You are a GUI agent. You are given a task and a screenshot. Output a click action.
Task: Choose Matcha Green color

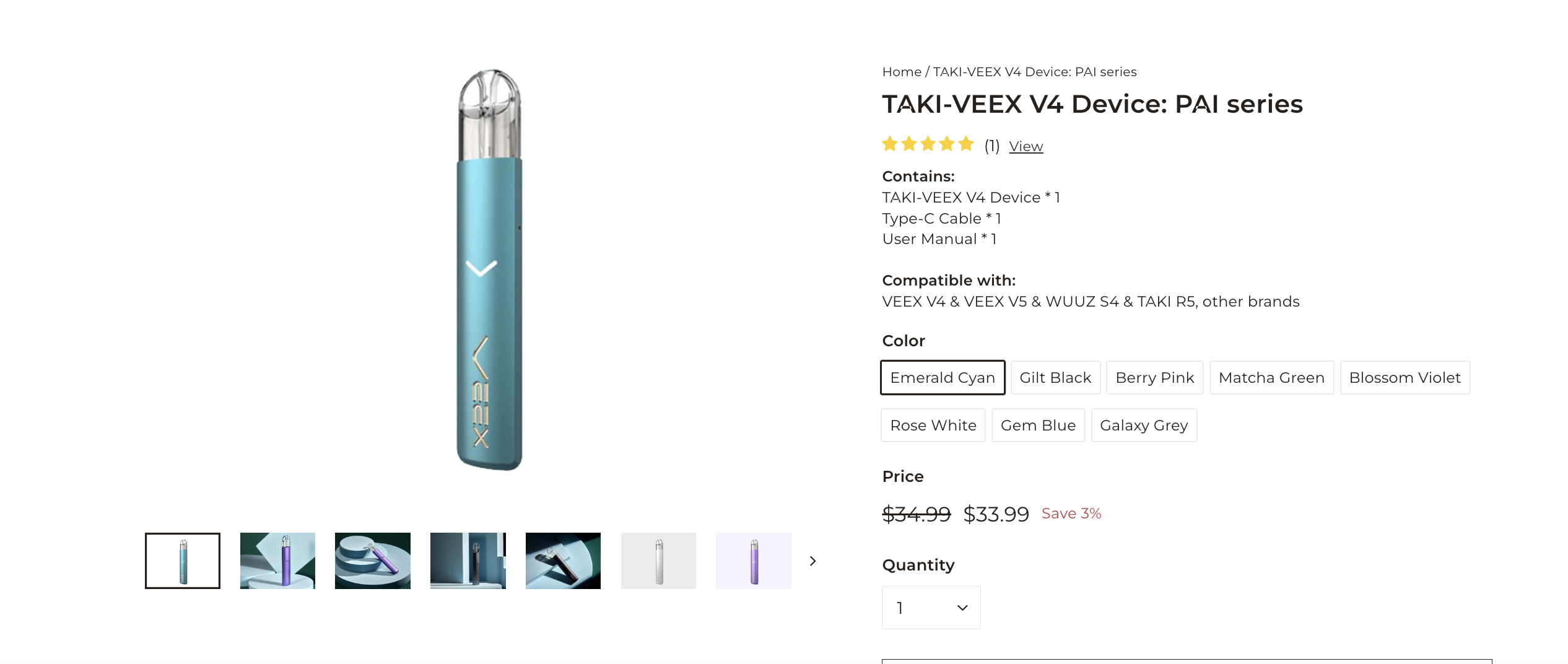[1271, 377]
